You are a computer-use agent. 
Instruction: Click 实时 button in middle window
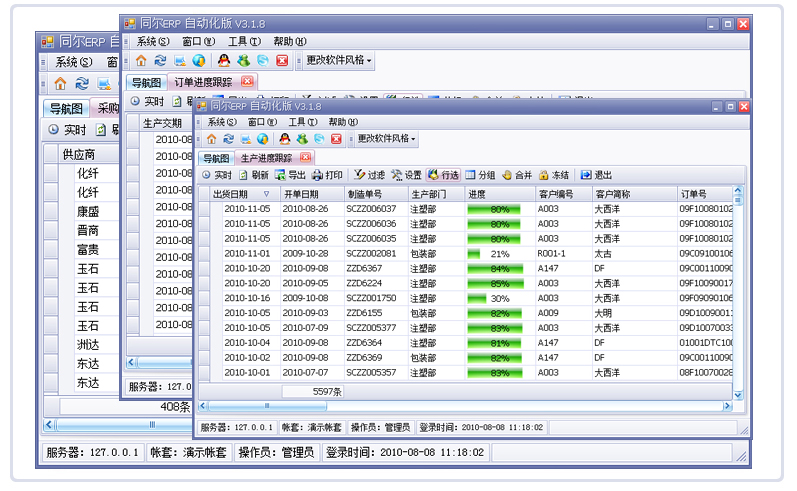pyautogui.click(x=147, y=102)
